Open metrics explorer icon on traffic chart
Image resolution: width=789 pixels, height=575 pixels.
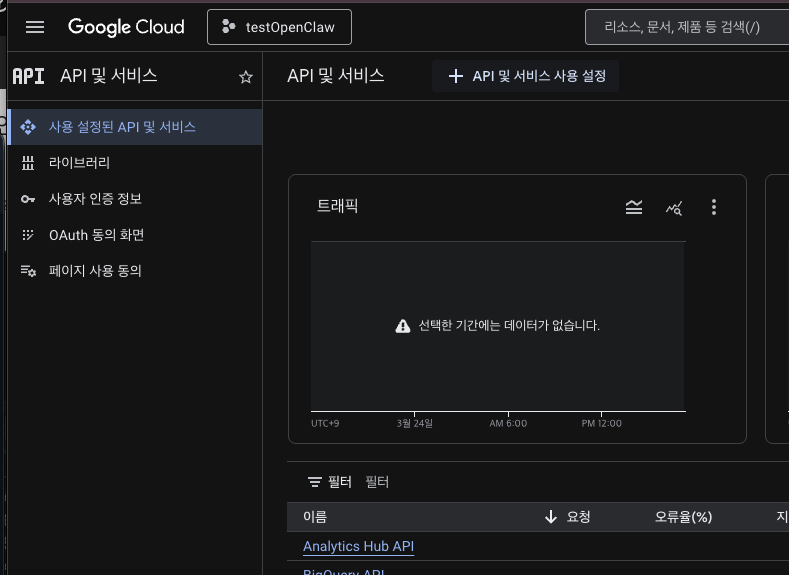674,208
